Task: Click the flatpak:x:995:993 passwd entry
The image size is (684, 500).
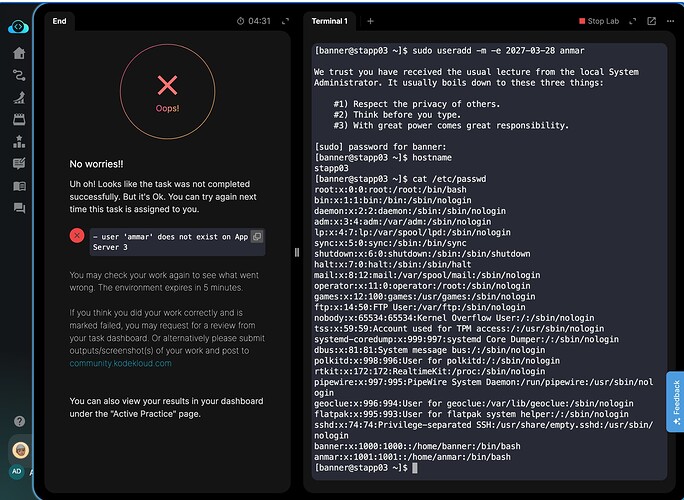Action: pyautogui.click(x=471, y=414)
